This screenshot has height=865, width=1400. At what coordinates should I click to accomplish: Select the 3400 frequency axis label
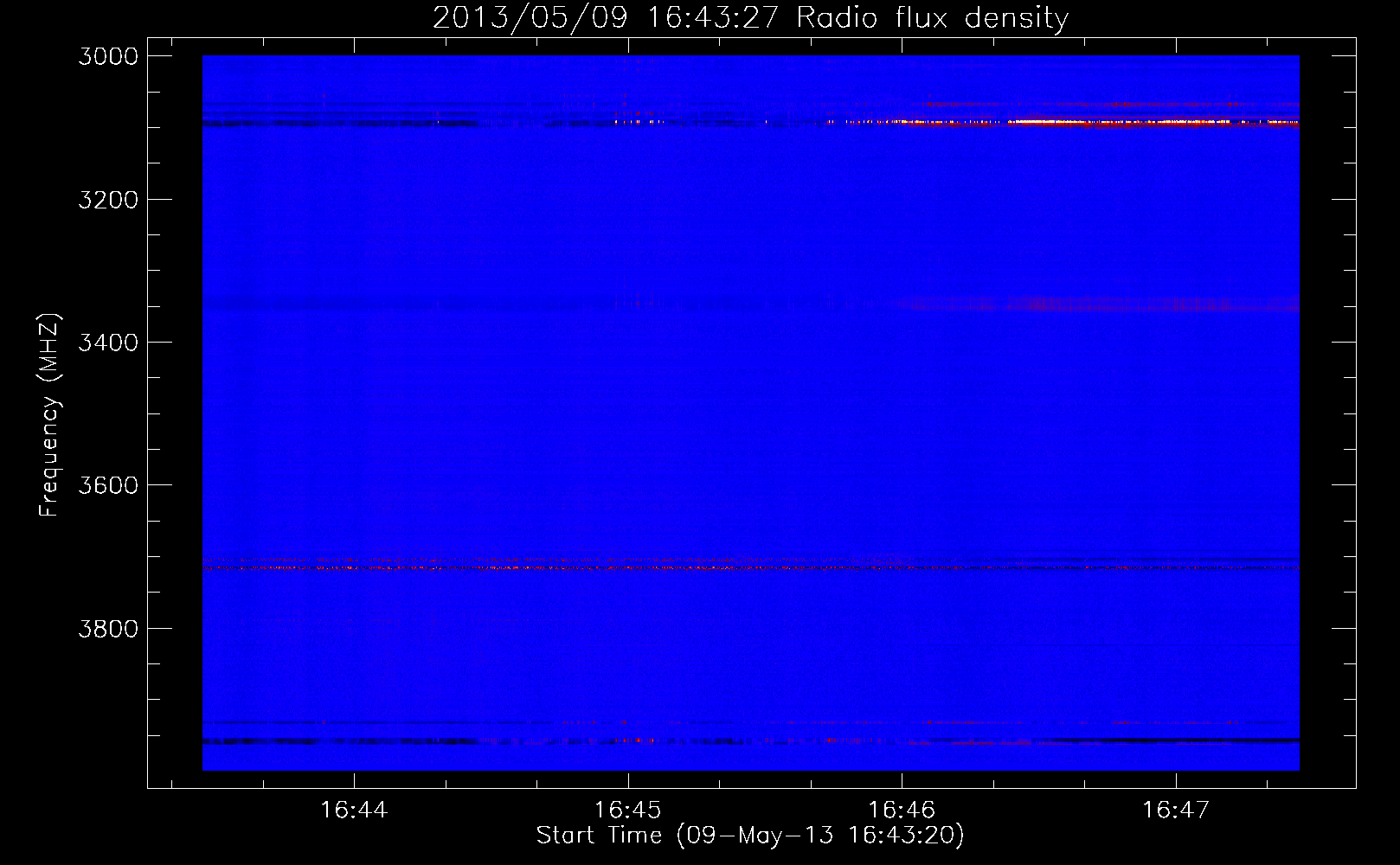coord(108,343)
